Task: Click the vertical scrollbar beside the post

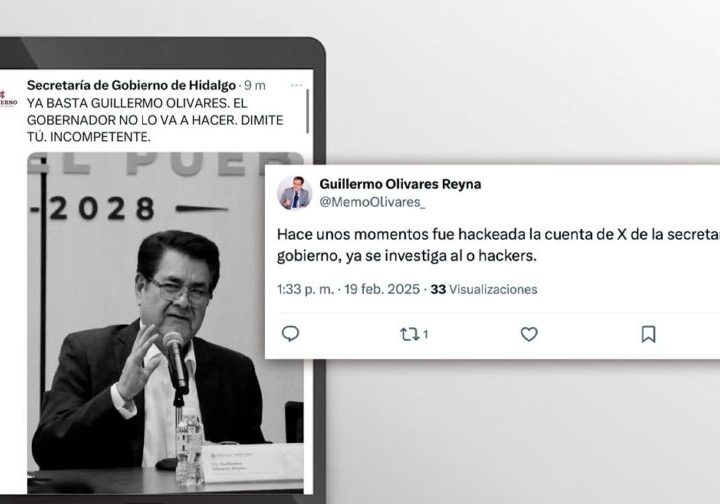Action: 307,112
